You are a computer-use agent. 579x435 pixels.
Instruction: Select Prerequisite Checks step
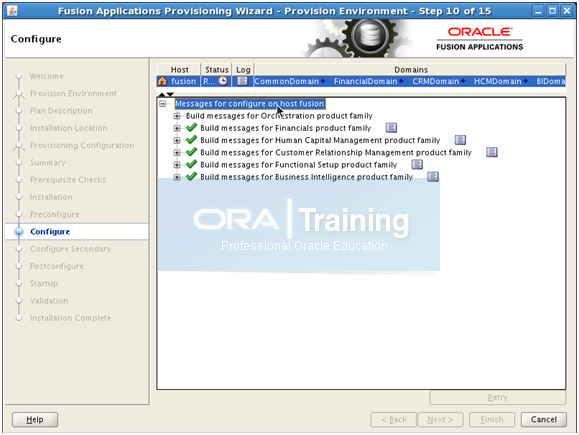68,180
